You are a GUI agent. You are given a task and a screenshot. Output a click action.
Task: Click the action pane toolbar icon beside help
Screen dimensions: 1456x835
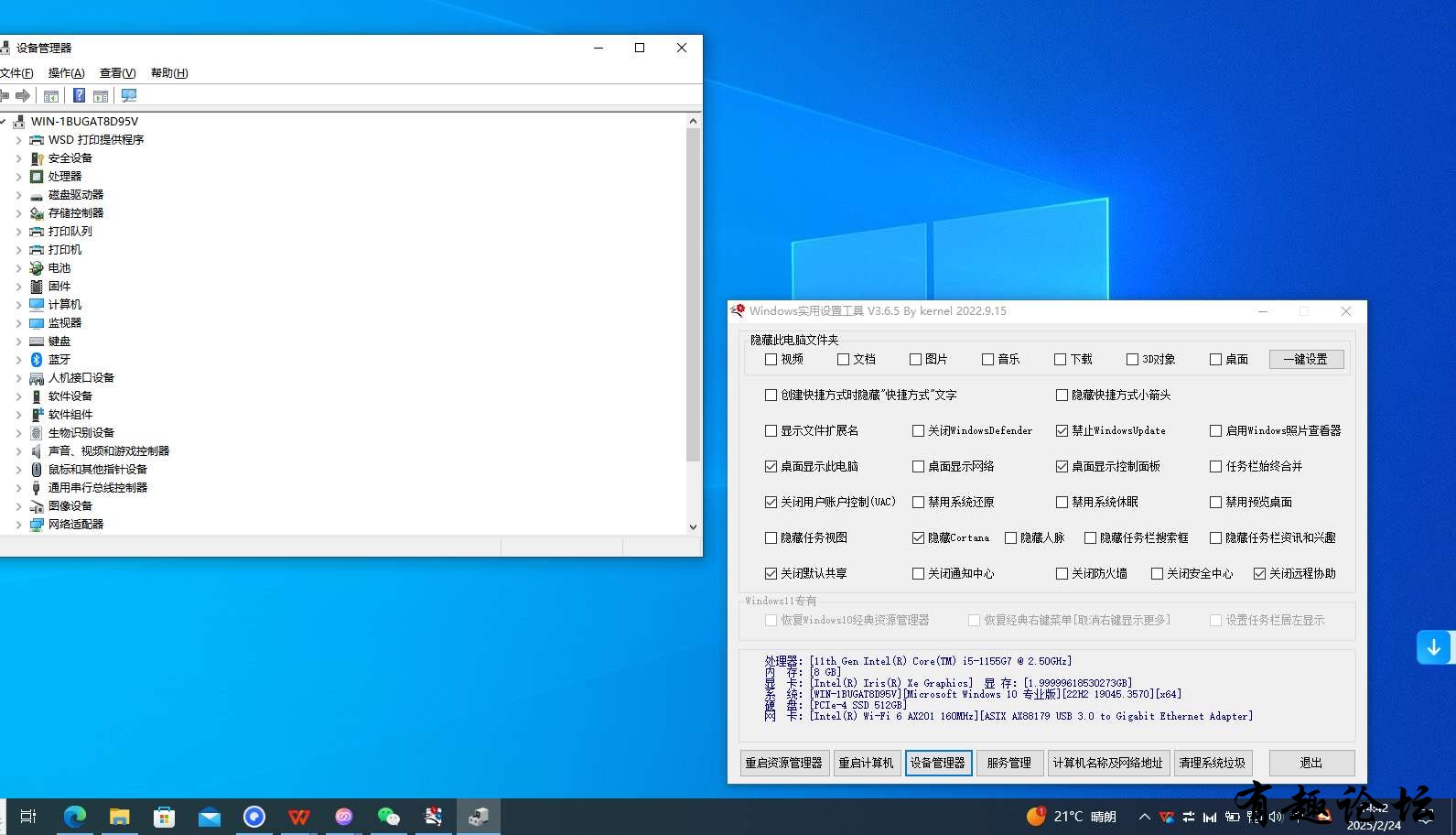coord(101,95)
